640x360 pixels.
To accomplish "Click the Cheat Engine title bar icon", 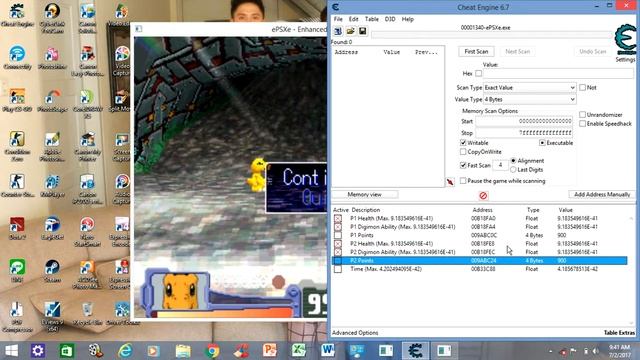I will tap(336, 7).
